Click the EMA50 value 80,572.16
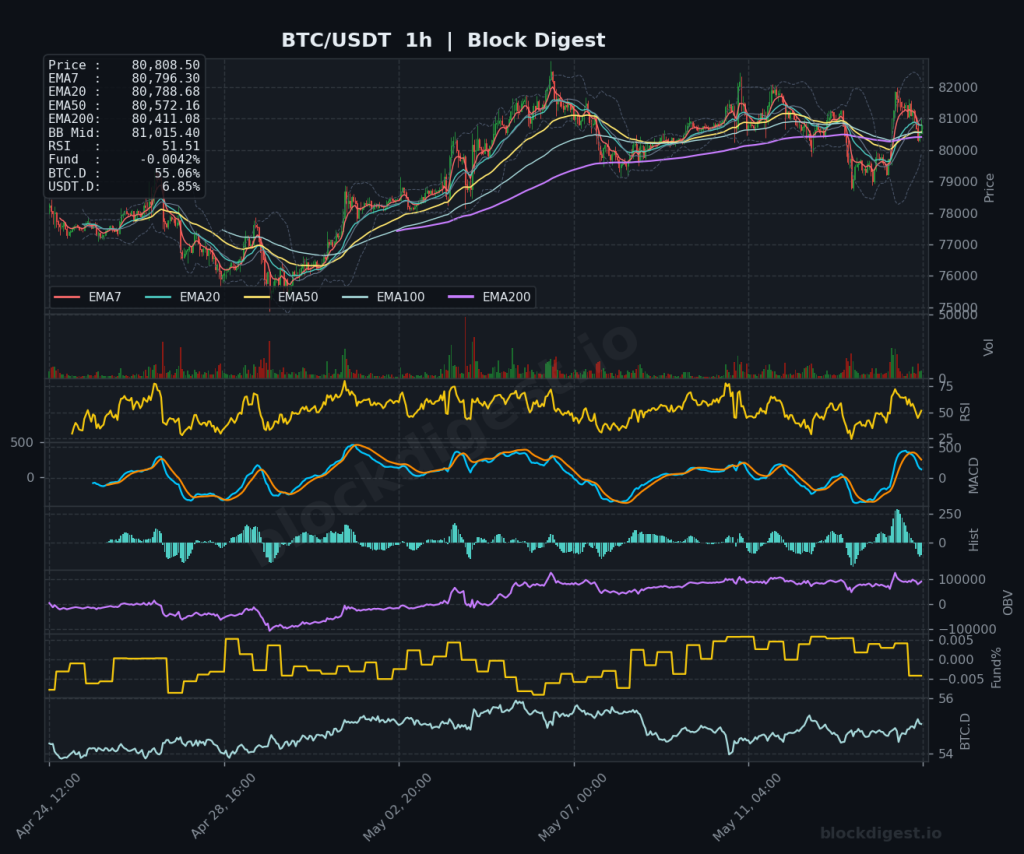Screen dimensions: 1024x854 (x=165, y=106)
